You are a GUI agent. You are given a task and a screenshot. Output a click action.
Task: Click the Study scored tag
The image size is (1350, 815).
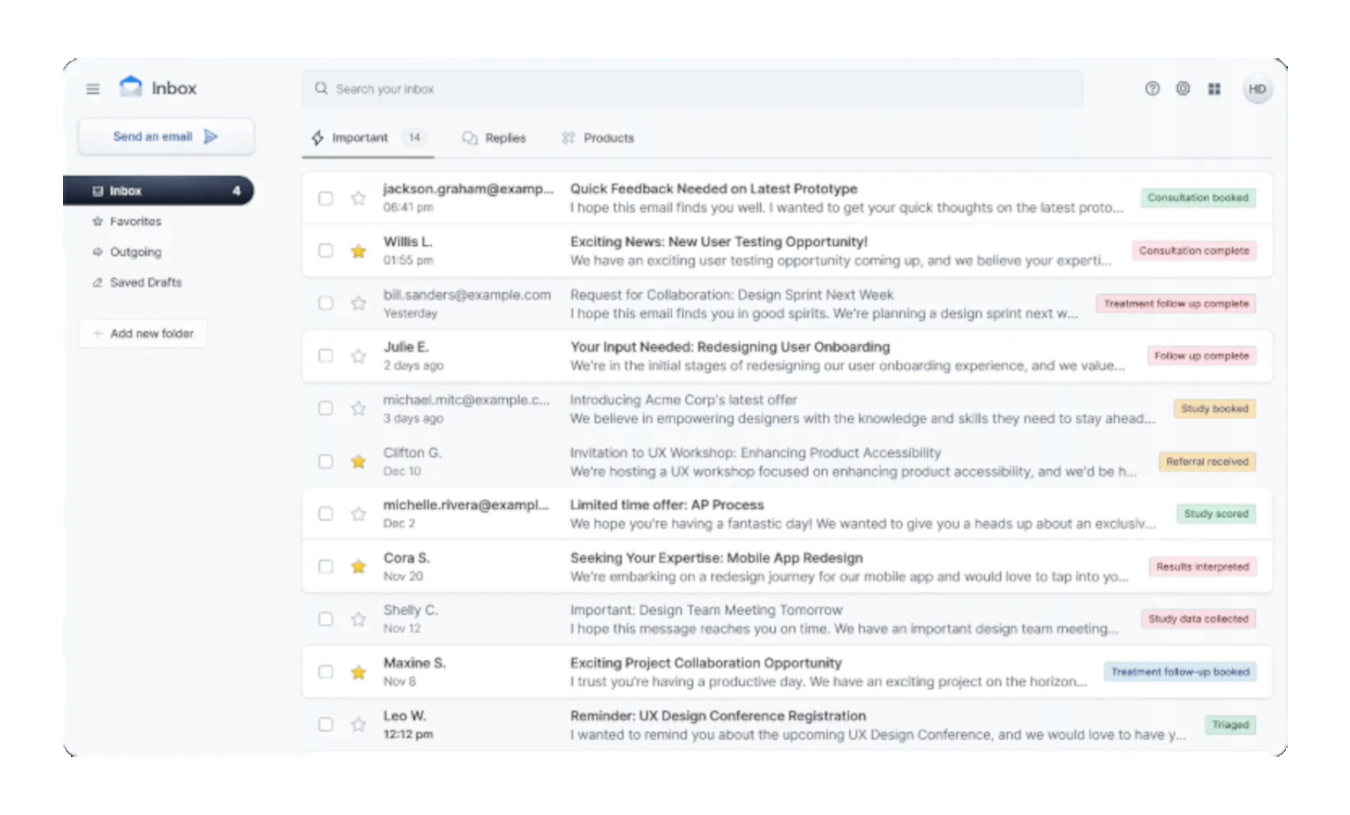click(1216, 514)
